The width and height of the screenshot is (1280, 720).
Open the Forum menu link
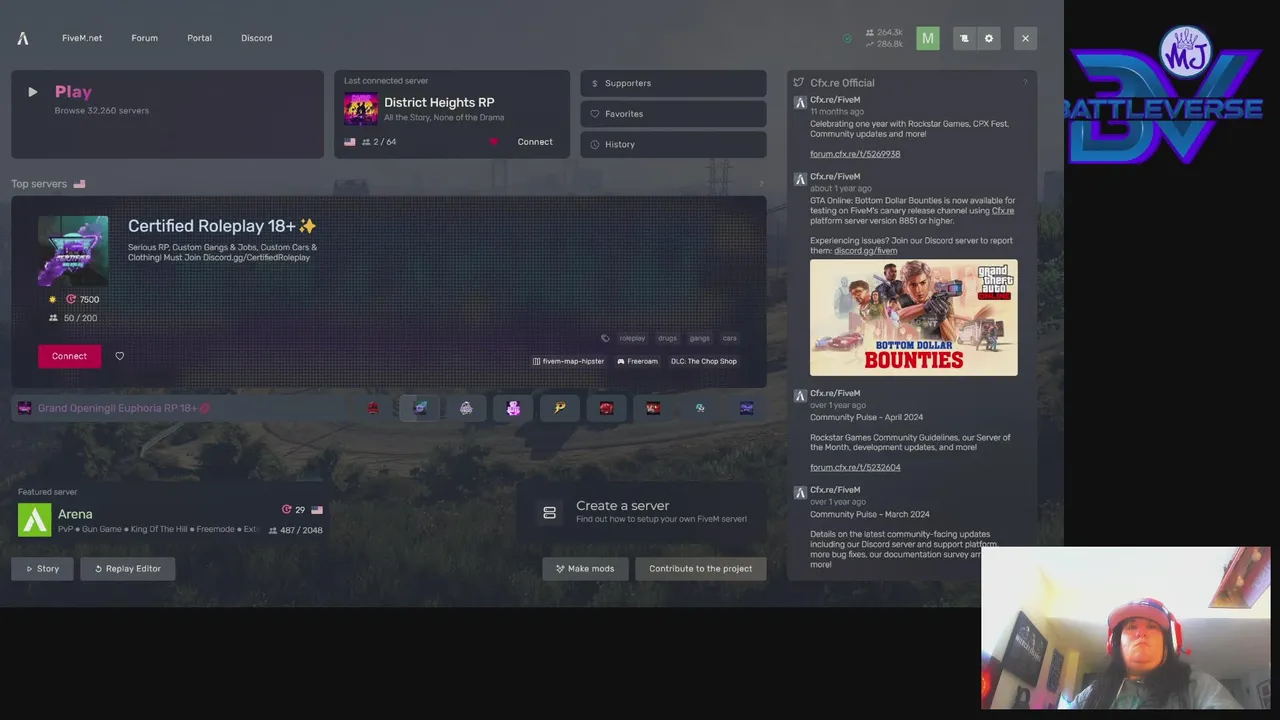pyautogui.click(x=144, y=38)
